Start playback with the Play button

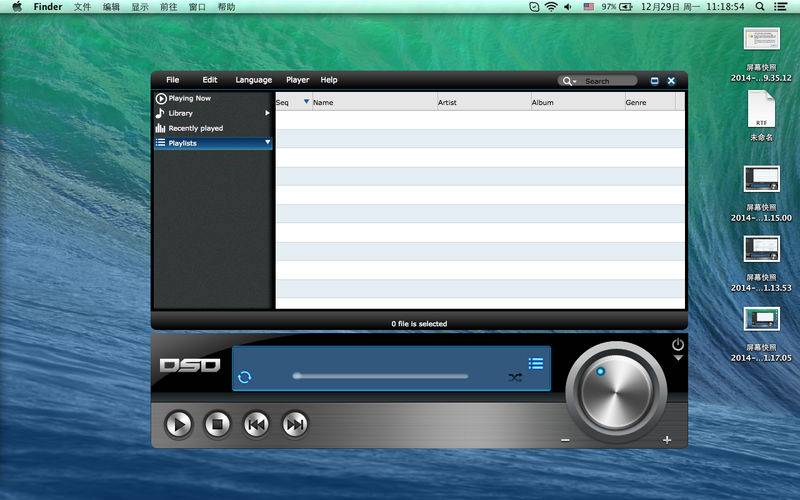point(179,424)
